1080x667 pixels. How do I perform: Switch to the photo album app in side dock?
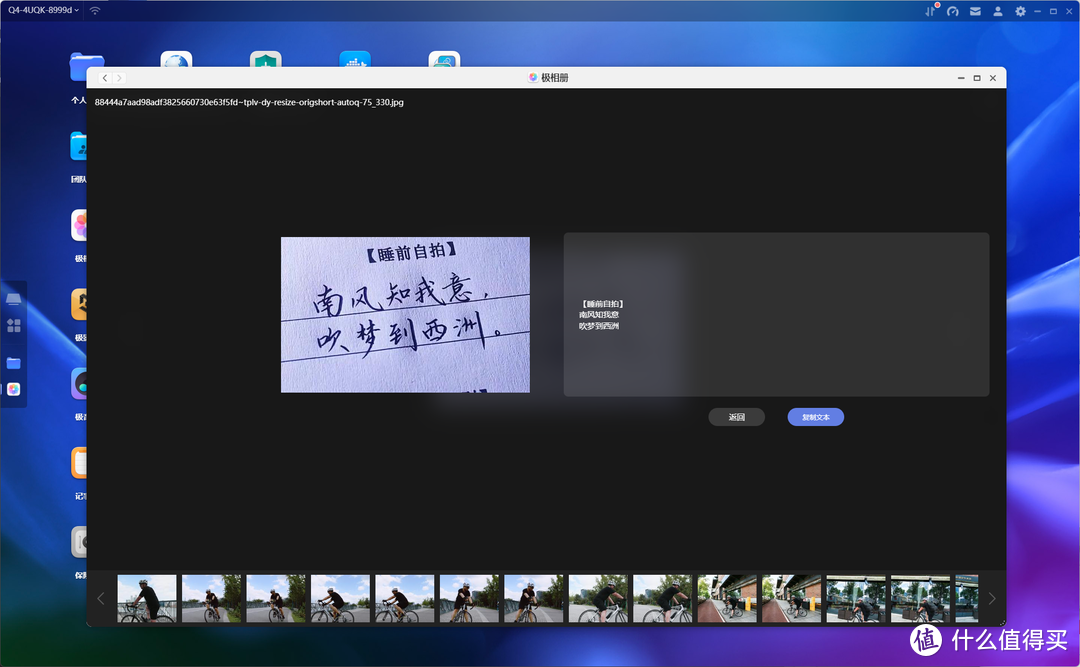[14, 389]
